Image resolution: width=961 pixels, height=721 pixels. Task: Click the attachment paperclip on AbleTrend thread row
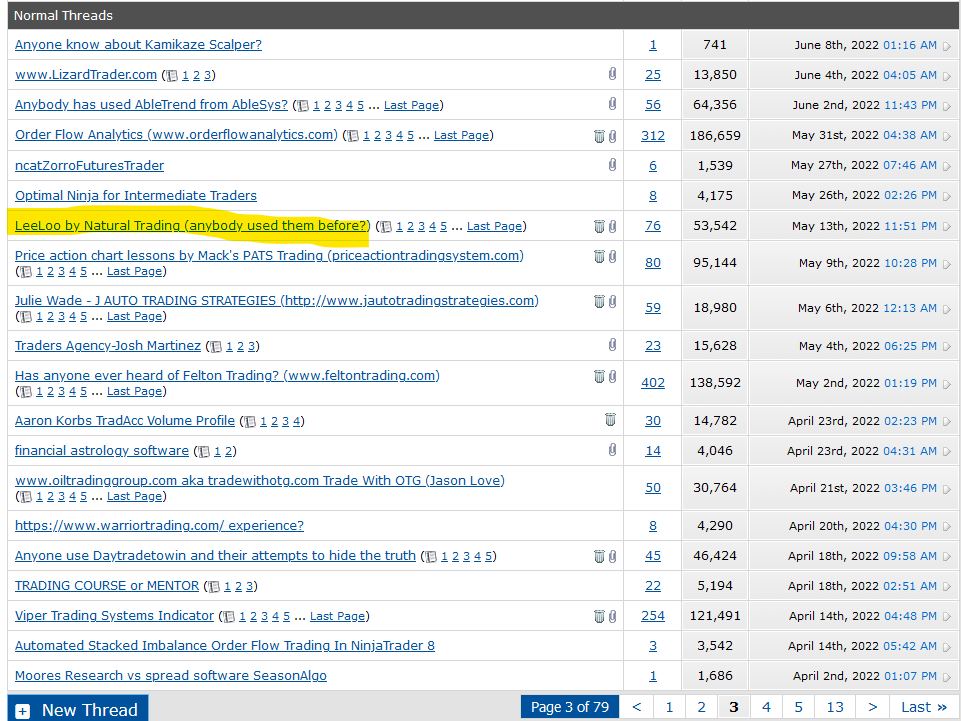tap(612, 104)
